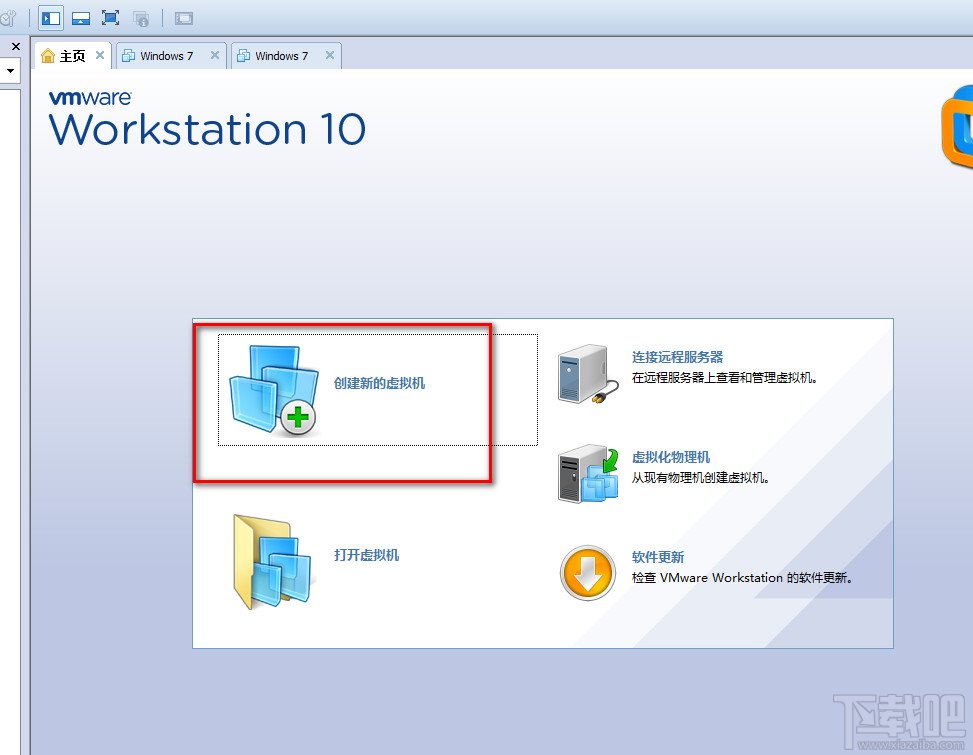The height and width of the screenshot is (755, 973).
Task: Click text 从现有物理机创建虚拟机。
Action: [x=701, y=478]
